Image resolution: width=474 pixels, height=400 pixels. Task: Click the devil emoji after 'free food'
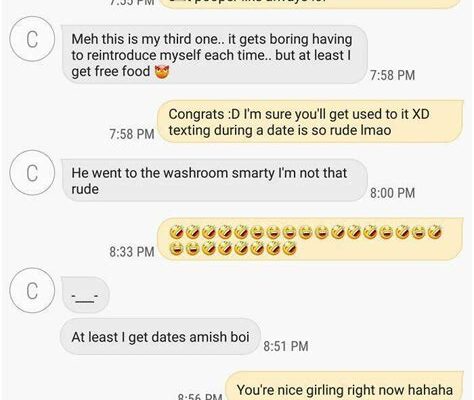(162, 72)
